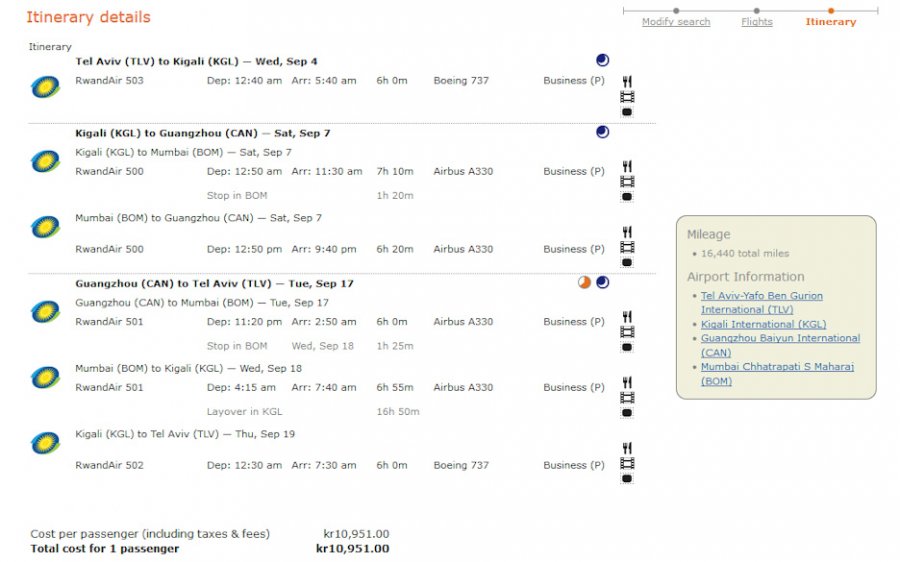This screenshot has width=900, height=562.
Task: Go back to the Modify search step
Action: 676,22
